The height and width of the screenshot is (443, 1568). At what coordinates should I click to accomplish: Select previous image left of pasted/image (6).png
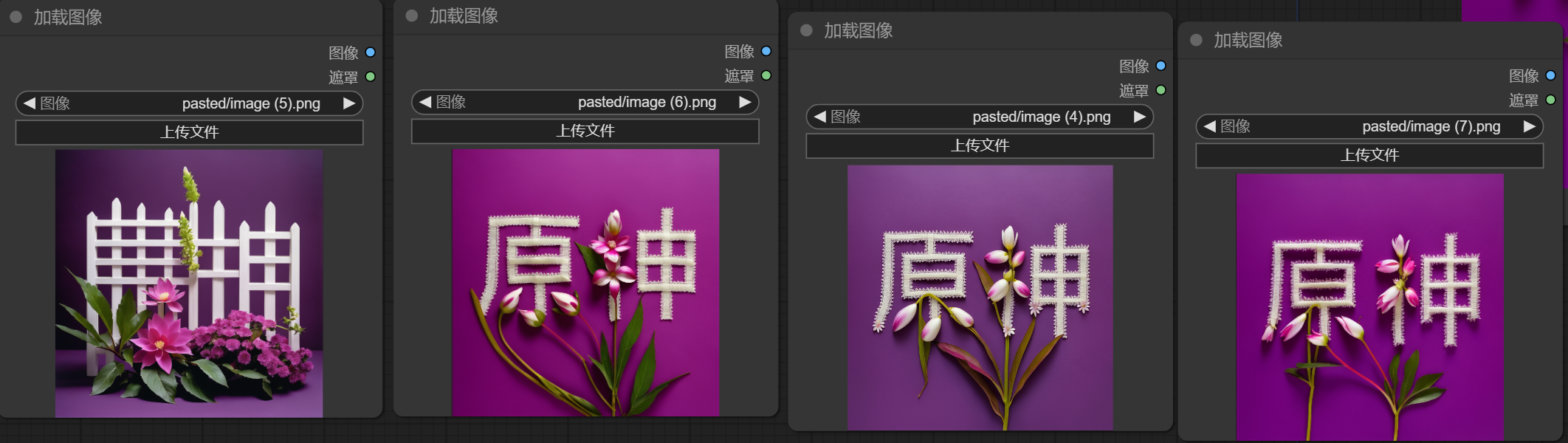click(425, 102)
